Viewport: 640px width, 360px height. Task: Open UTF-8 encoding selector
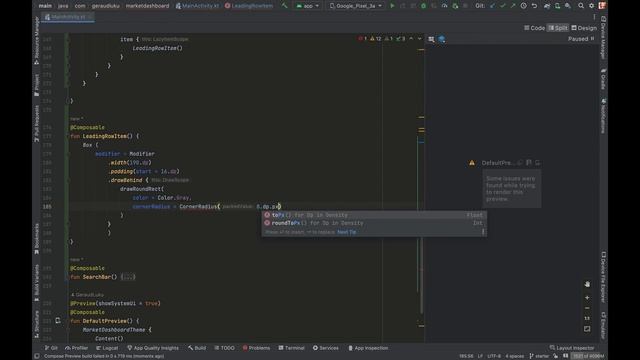point(493,356)
